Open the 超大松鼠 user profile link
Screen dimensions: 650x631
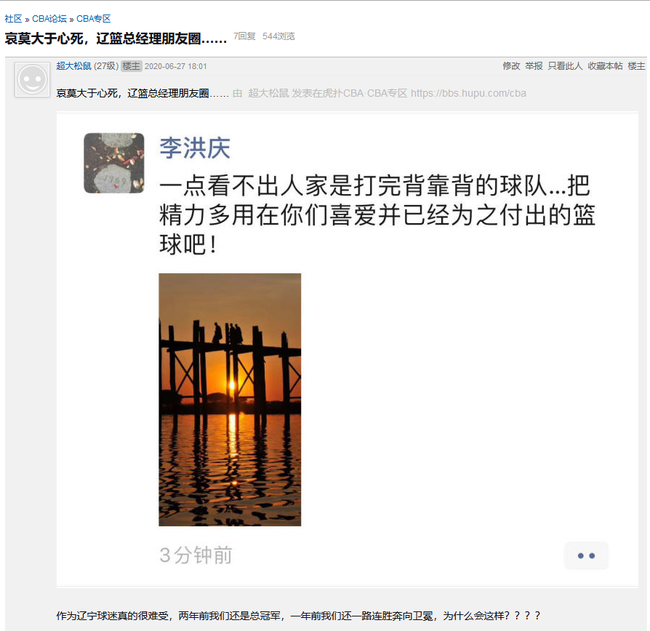[74, 66]
